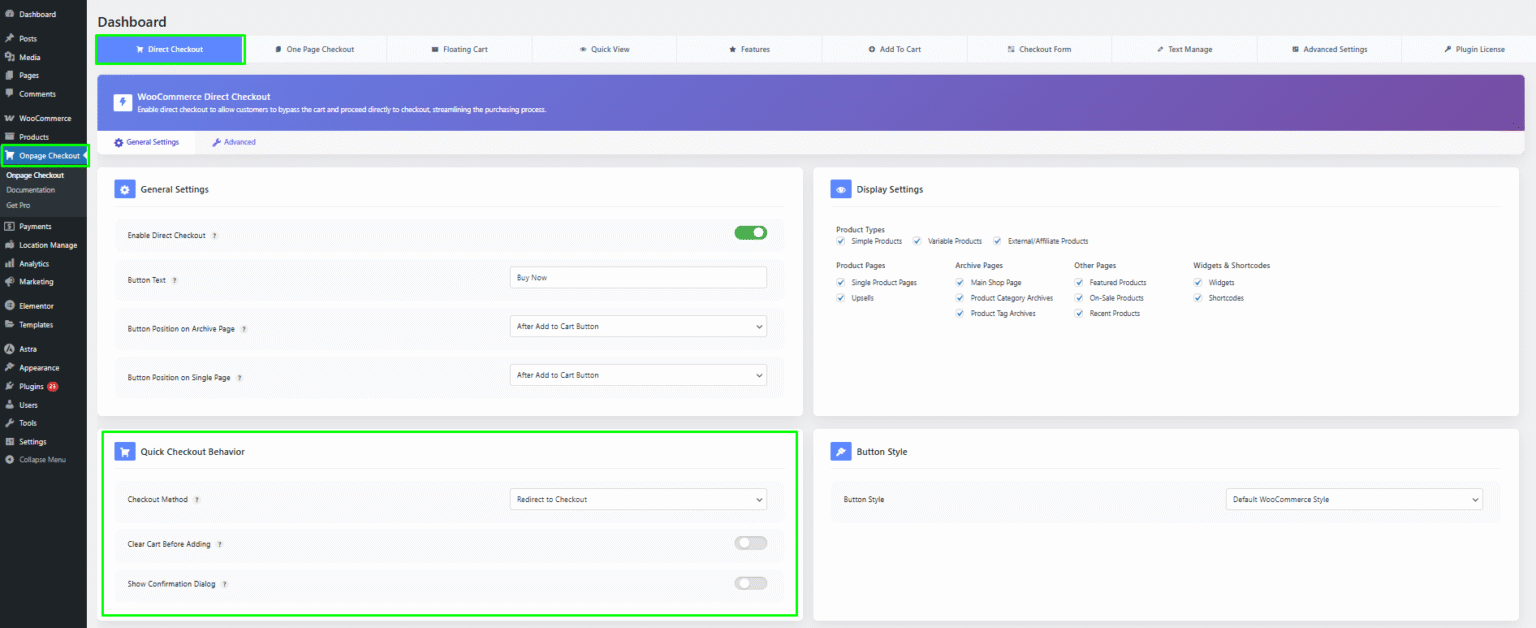Click inside the Buy Now button text field

click(x=638, y=277)
